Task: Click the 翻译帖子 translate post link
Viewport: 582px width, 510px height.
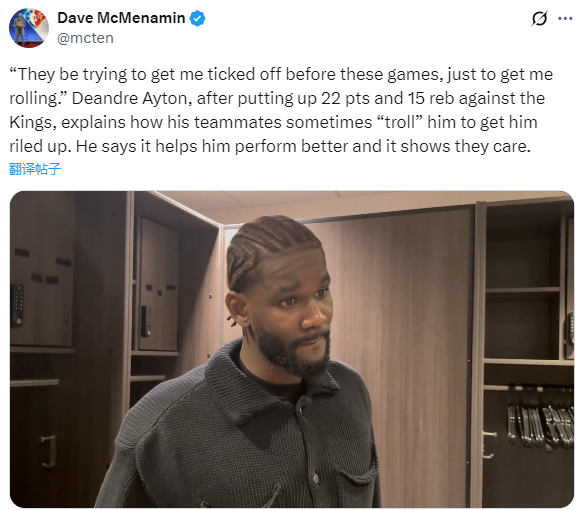Action: 35,169
